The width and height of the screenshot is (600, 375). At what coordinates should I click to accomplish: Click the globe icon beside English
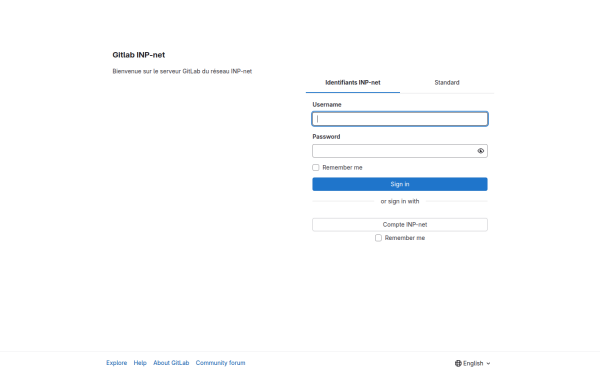458,363
